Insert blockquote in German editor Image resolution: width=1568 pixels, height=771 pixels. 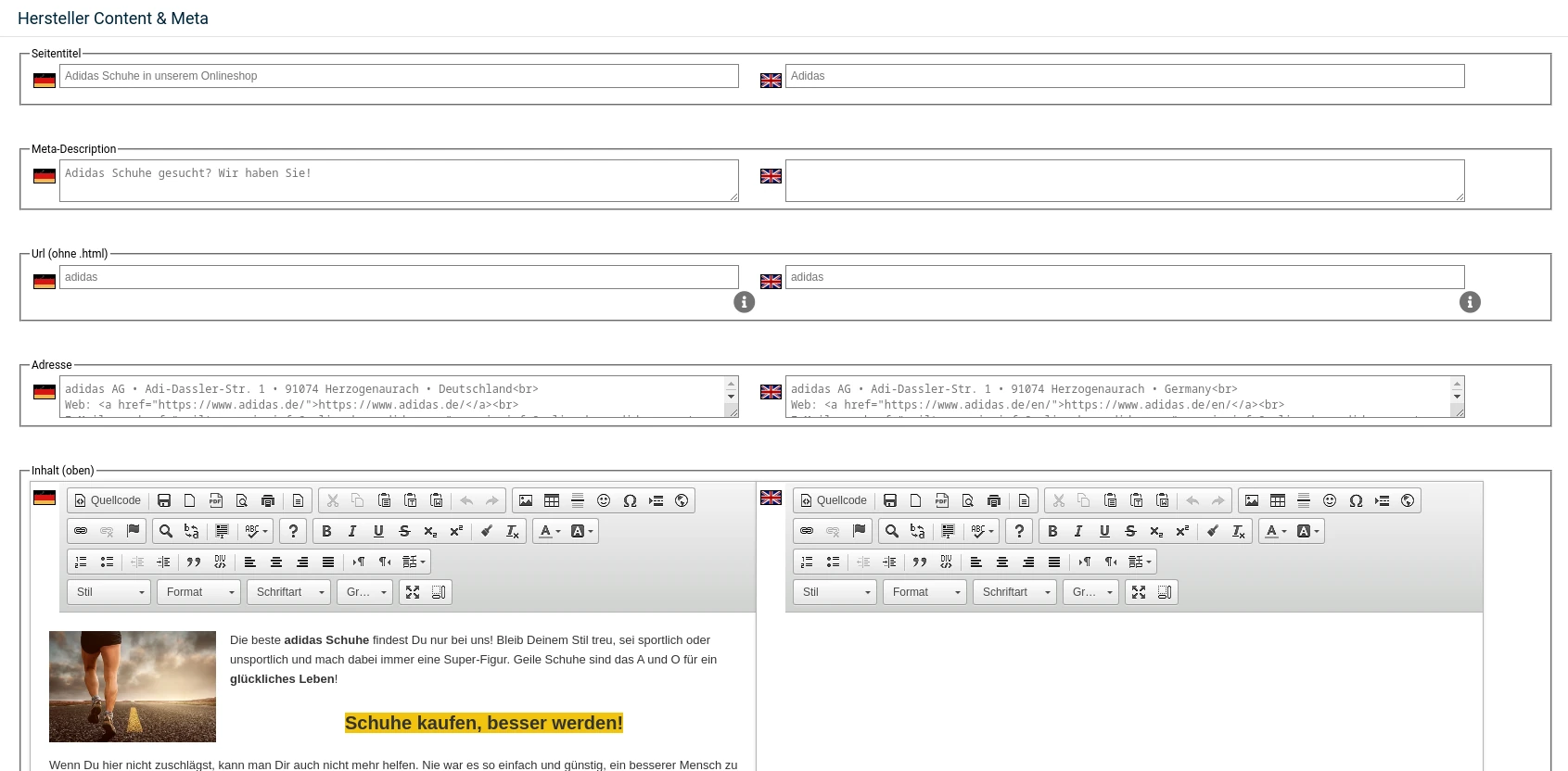[x=194, y=562]
